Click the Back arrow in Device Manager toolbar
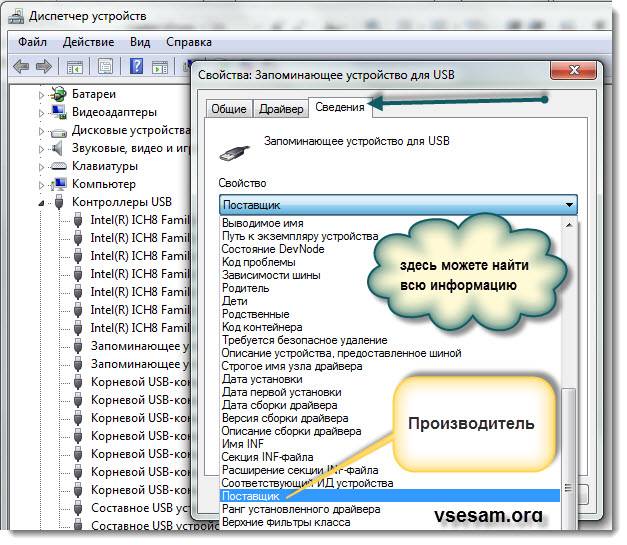627x545 pixels. 21,66
